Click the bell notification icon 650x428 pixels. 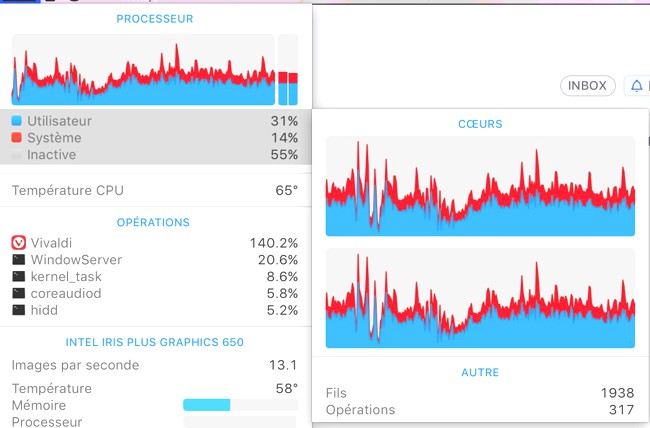(x=636, y=86)
